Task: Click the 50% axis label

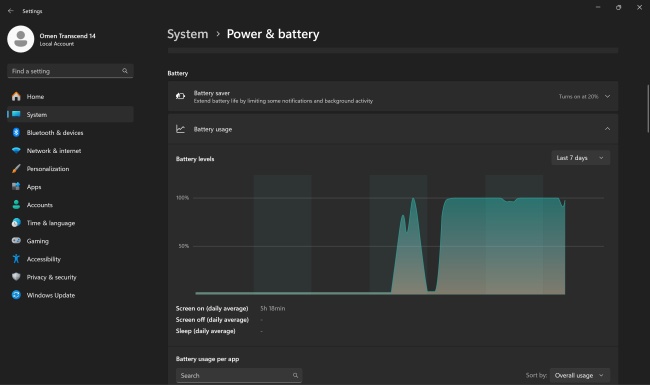Action: (x=184, y=246)
